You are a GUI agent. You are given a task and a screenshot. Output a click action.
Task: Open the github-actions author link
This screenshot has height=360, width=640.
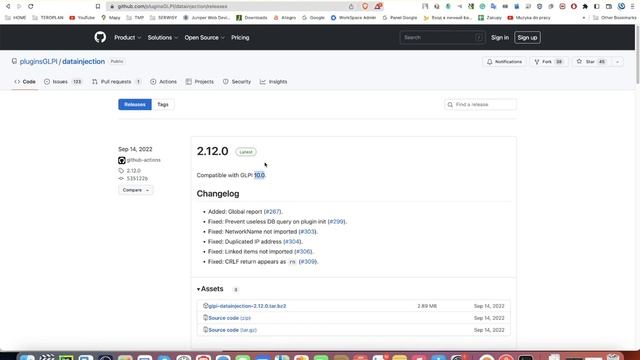143,160
